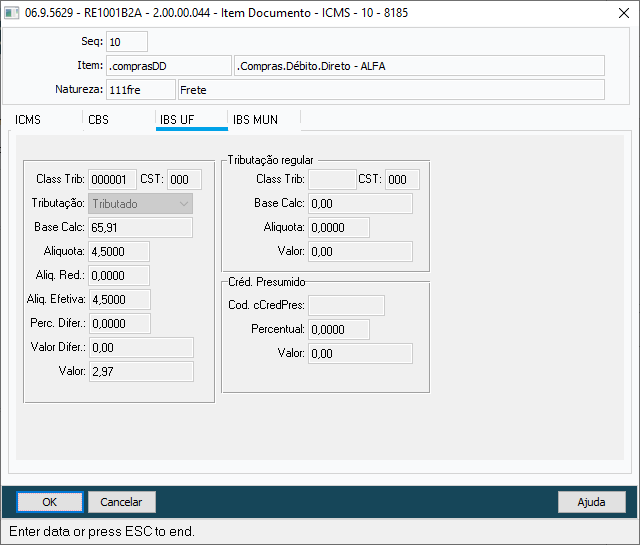Click the Base Calc field in Tributação regular

pyautogui.click(x=360, y=204)
